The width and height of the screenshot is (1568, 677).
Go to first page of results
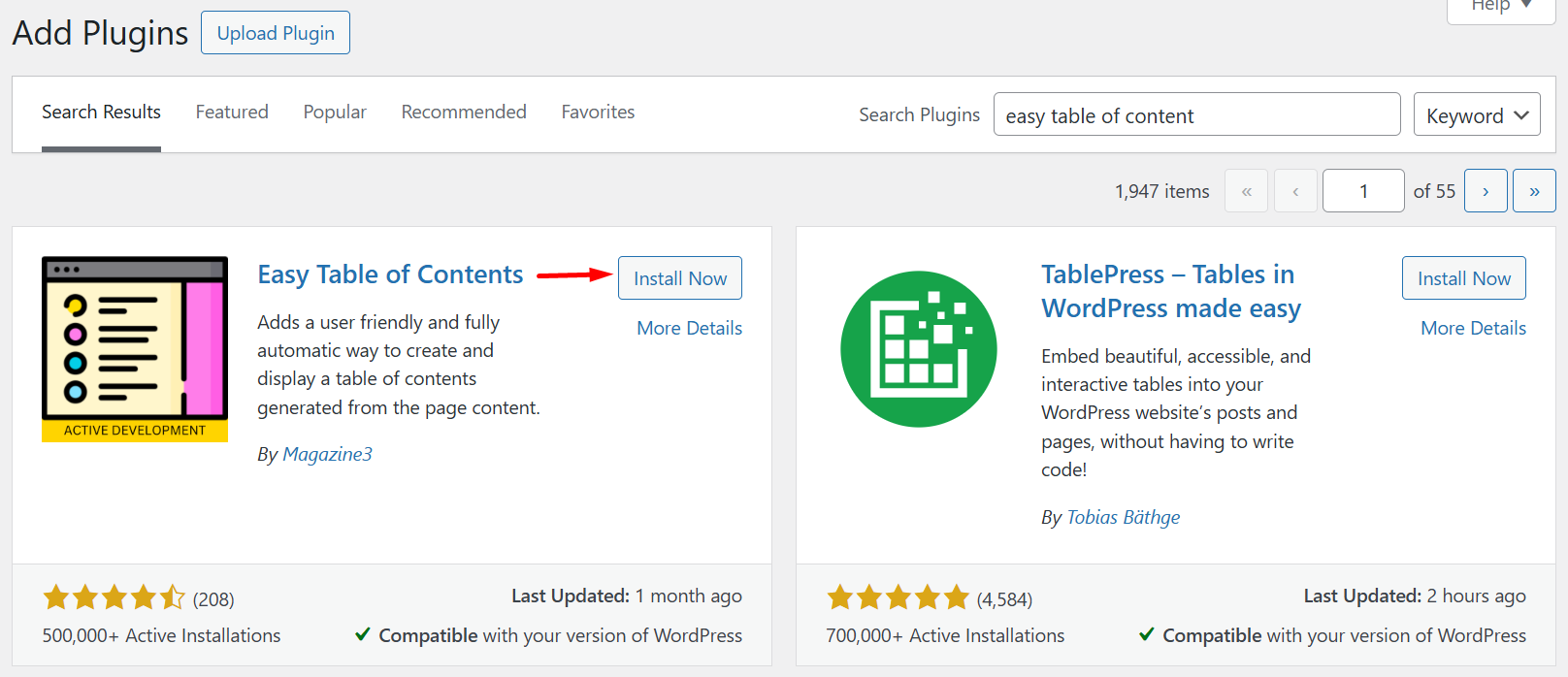pos(1247,191)
